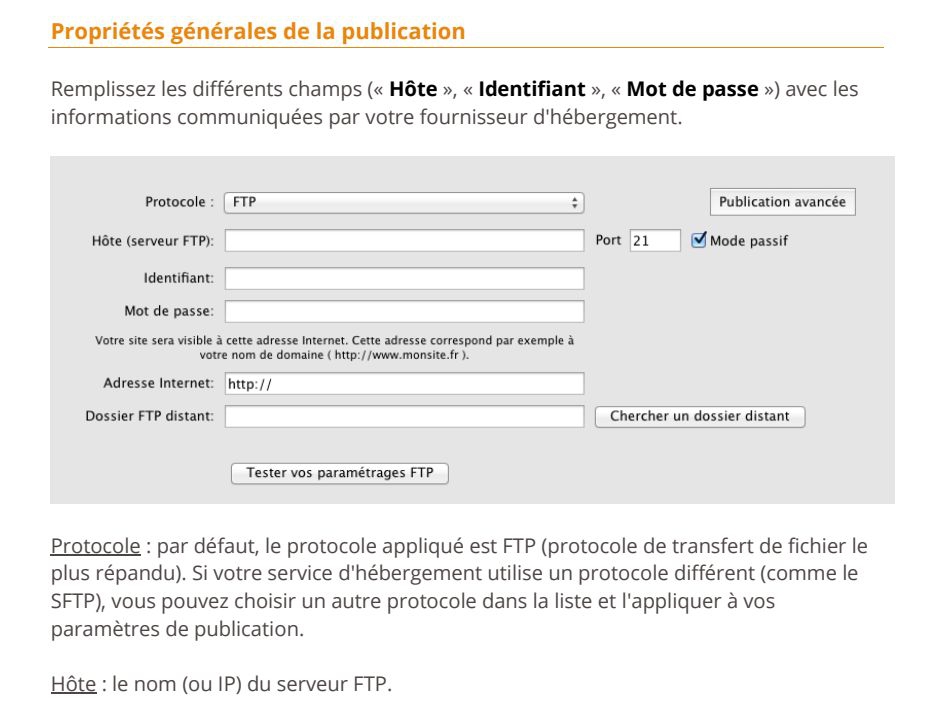Click the Hôte (serveur FTP): label
Viewport: 950px width, 716px height.
153,241
